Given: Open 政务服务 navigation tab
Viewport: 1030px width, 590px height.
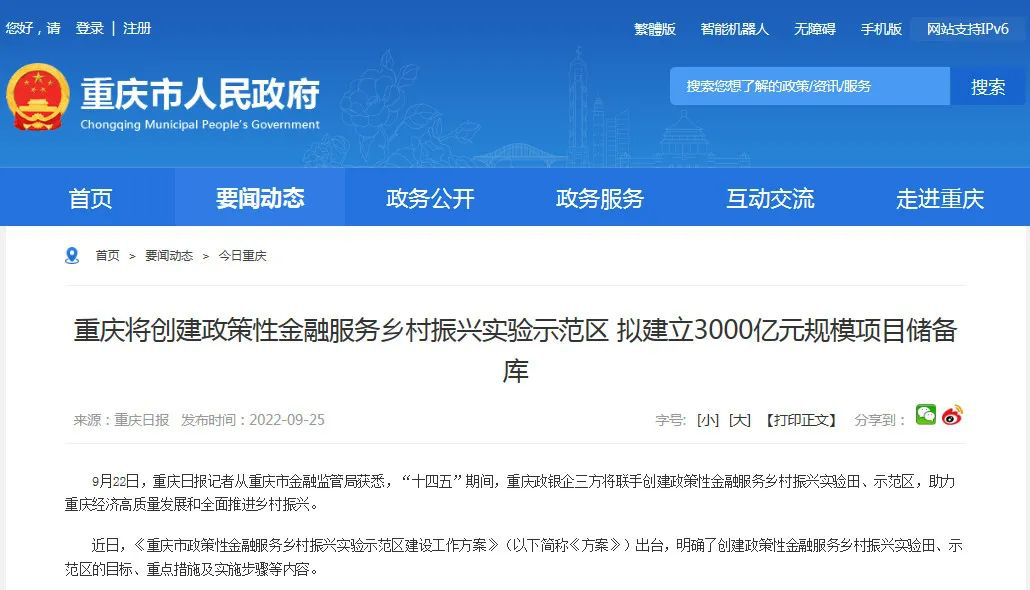Looking at the screenshot, I should [600, 198].
